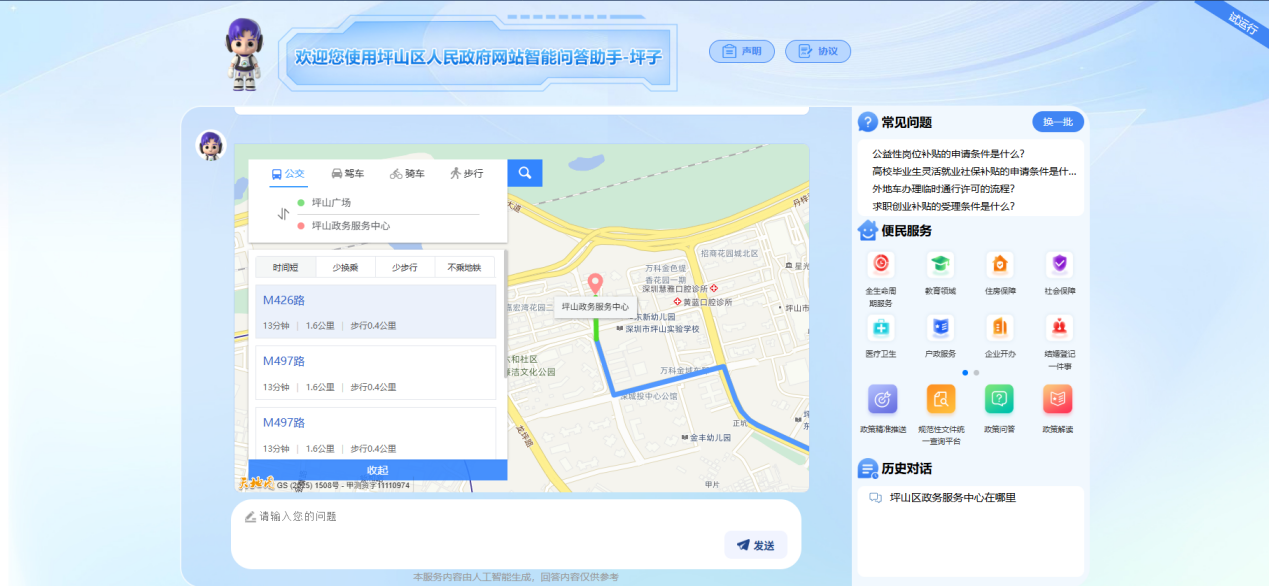This screenshot has height=586, width=1269.
Task: Open the 教育领域 service icon
Action: tap(940, 265)
